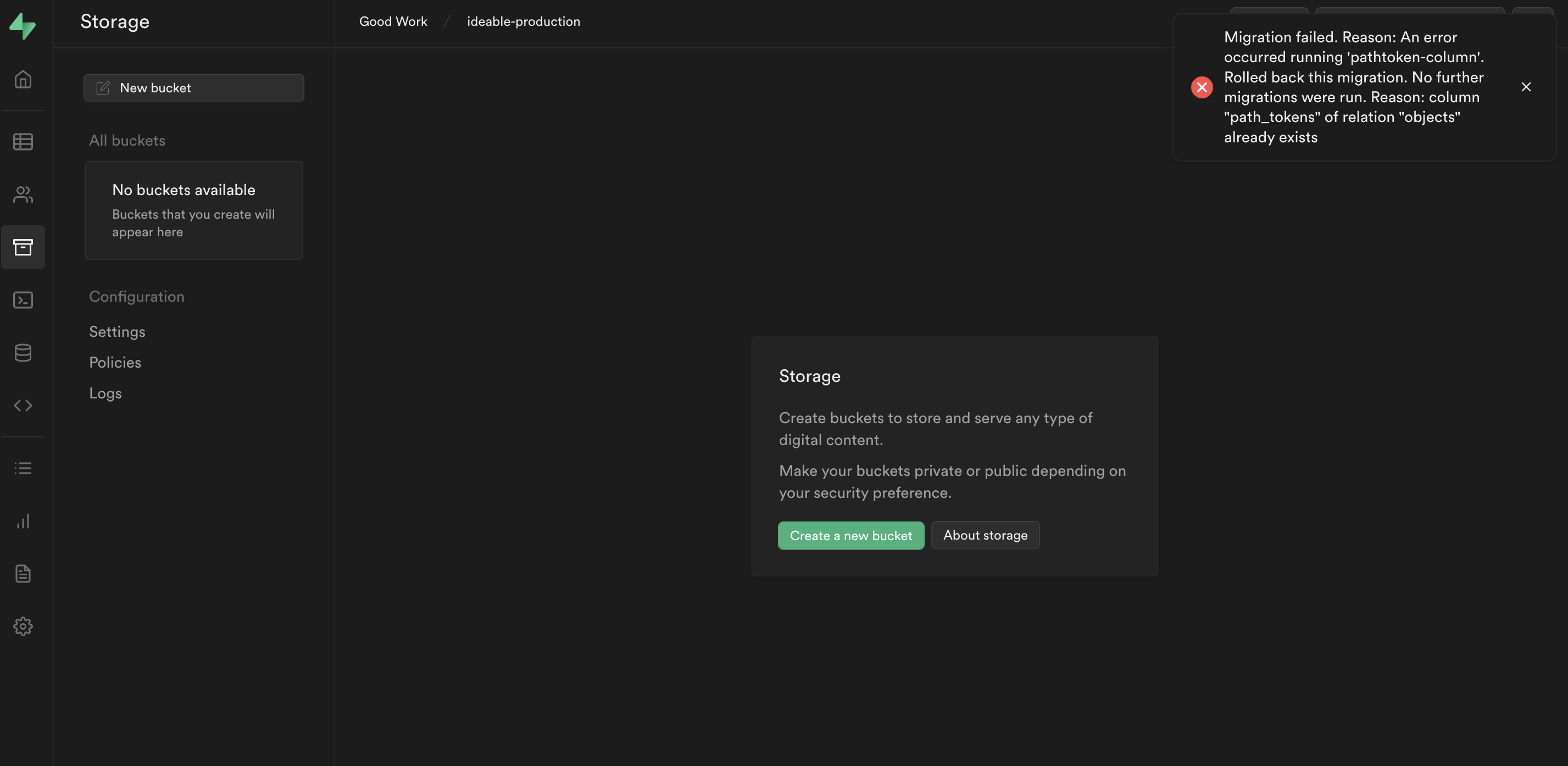Open the Good Work organization breadcrumb
The width and height of the screenshot is (1568, 766).
[x=393, y=21]
